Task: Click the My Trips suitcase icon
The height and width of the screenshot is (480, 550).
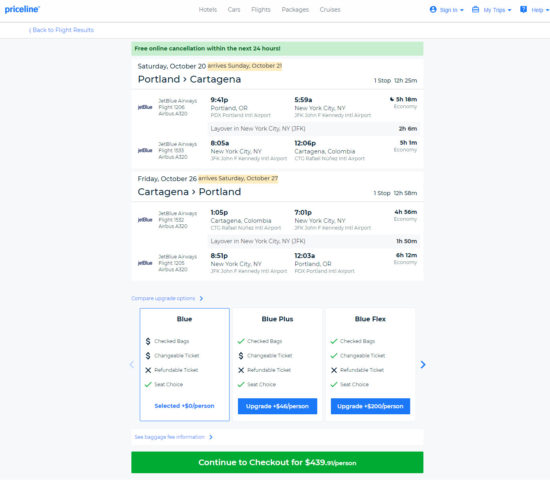Action: [475, 9]
